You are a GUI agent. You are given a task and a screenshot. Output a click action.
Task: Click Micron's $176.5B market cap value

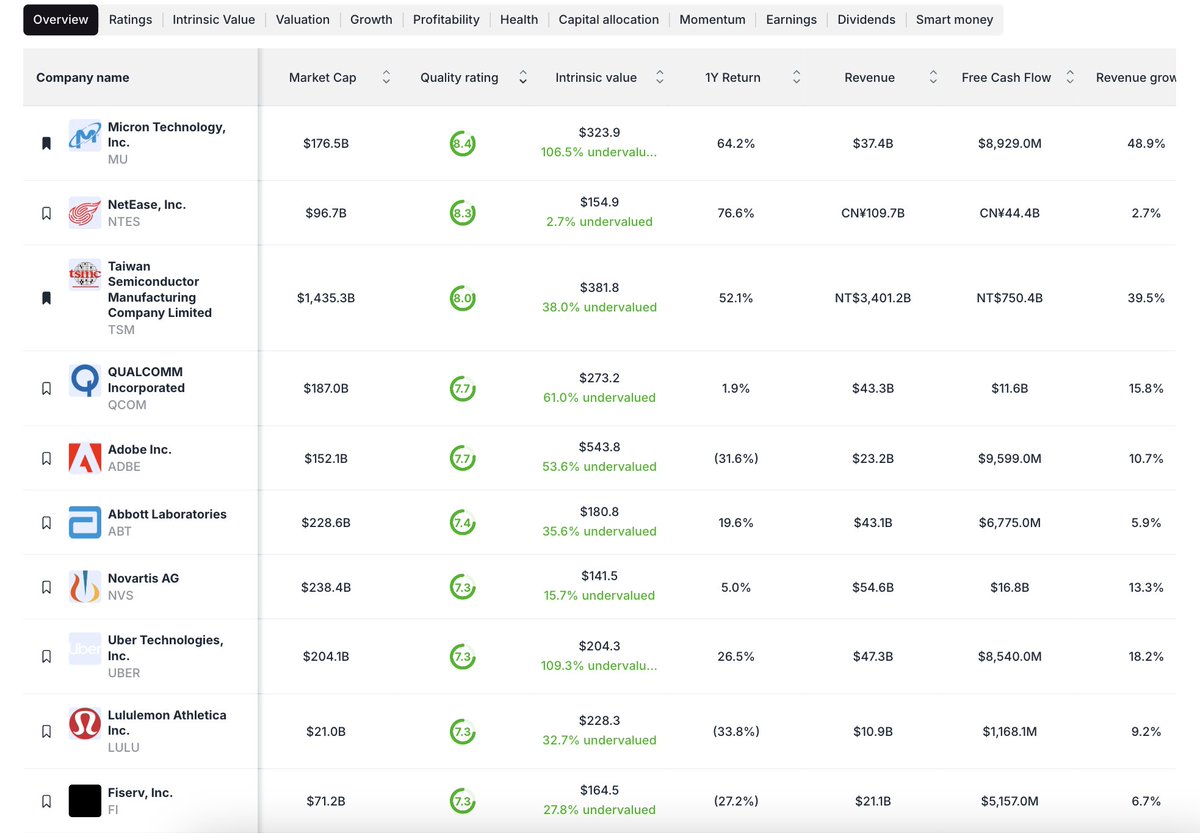click(x=326, y=143)
